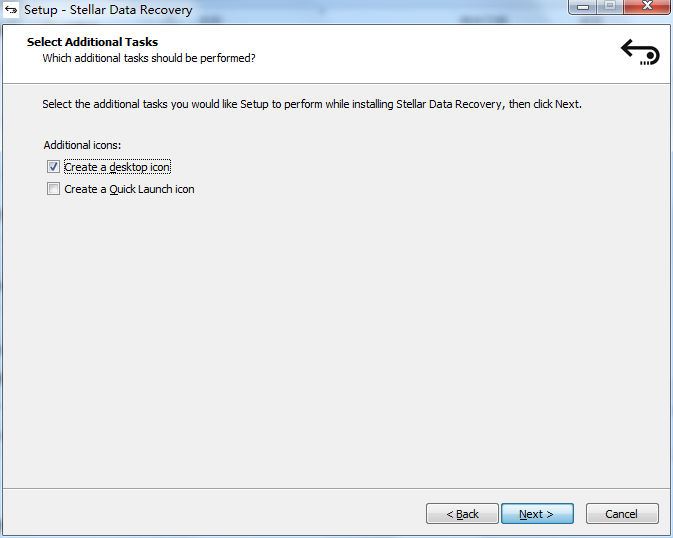Click the 'Setup - Stellar Data Recovery' title text
This screenshot has width=673, height=538.
[x=108, y=10]
